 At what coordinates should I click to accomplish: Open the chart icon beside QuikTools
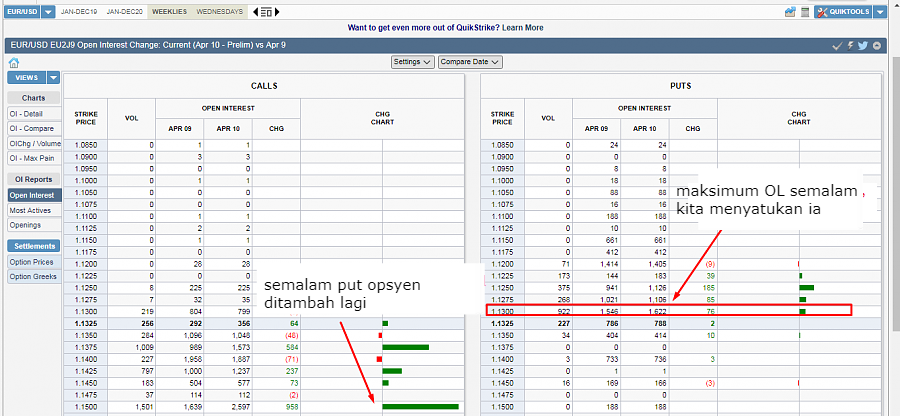click(x=790, y=11)
